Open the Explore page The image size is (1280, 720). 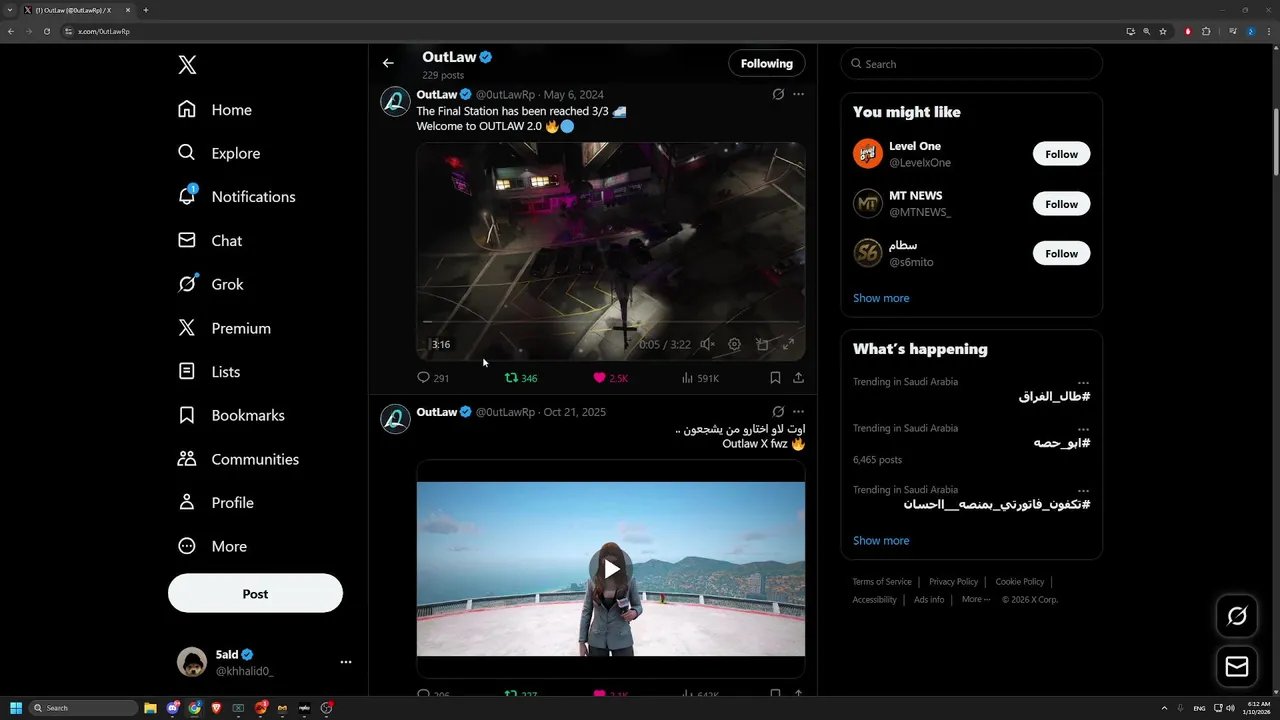tap(219, 153)
